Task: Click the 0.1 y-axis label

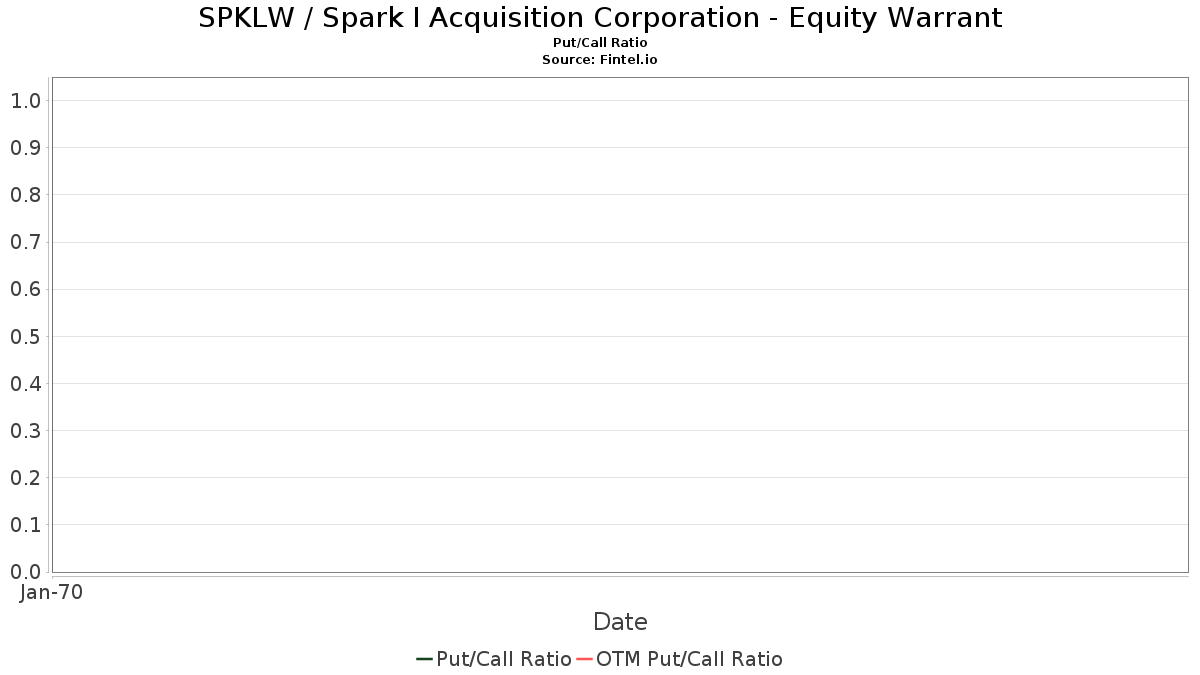Action: (x=26, y=525)
